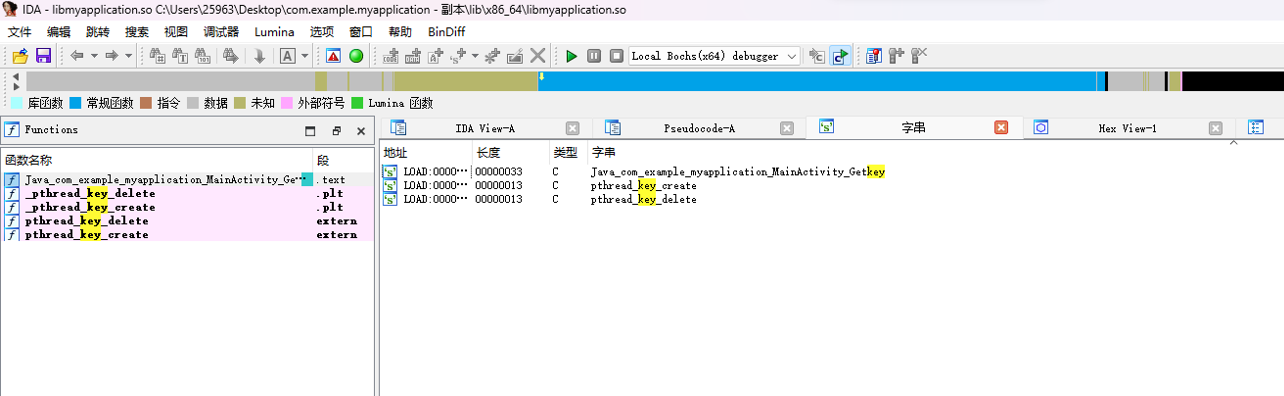Open the text search A dropdown arrow

pos(305,56)
